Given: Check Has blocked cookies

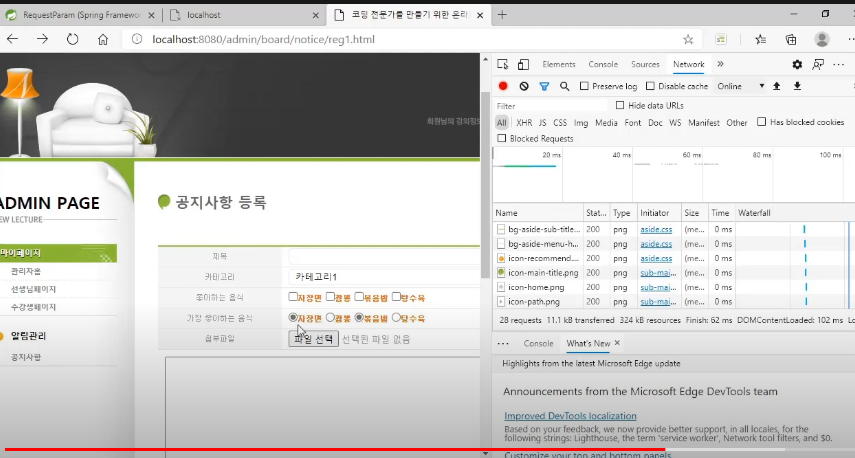Looking at the screenshot, I should pos(762,122).
